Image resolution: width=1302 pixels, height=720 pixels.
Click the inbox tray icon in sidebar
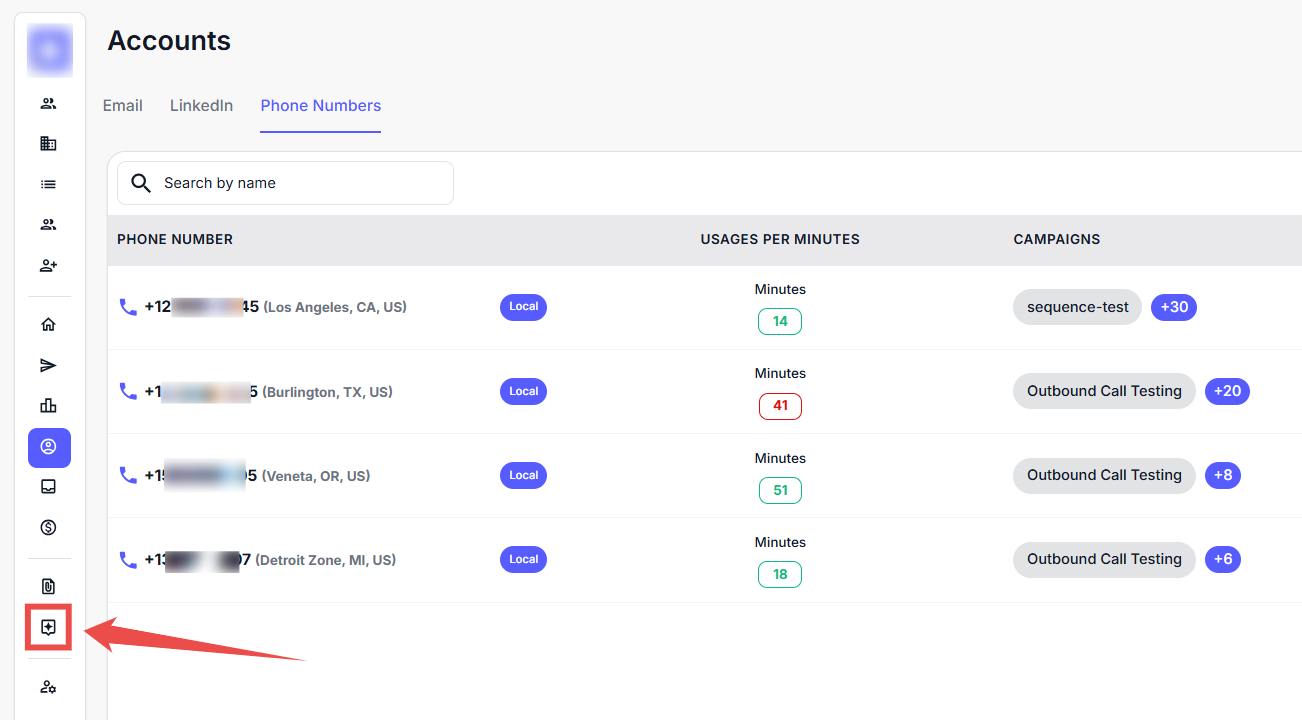(48, 487)
